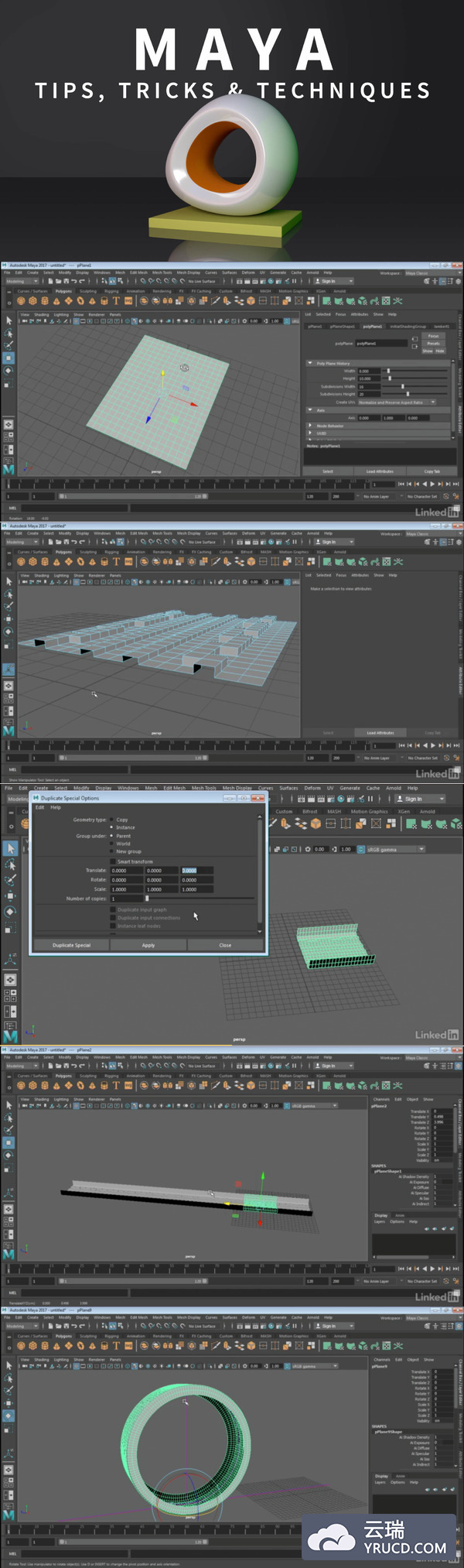Screen dimensions: 464x1568
Task: Select the Instance geometry type radio
Action: 112,827
